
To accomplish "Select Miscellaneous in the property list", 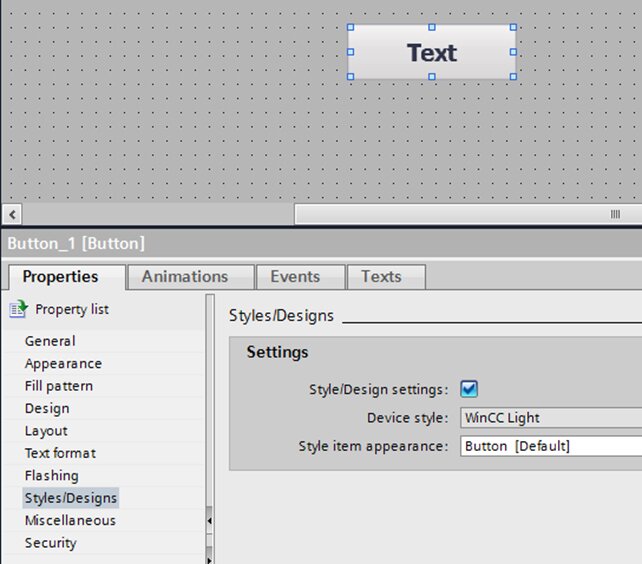I will point(70,520).
